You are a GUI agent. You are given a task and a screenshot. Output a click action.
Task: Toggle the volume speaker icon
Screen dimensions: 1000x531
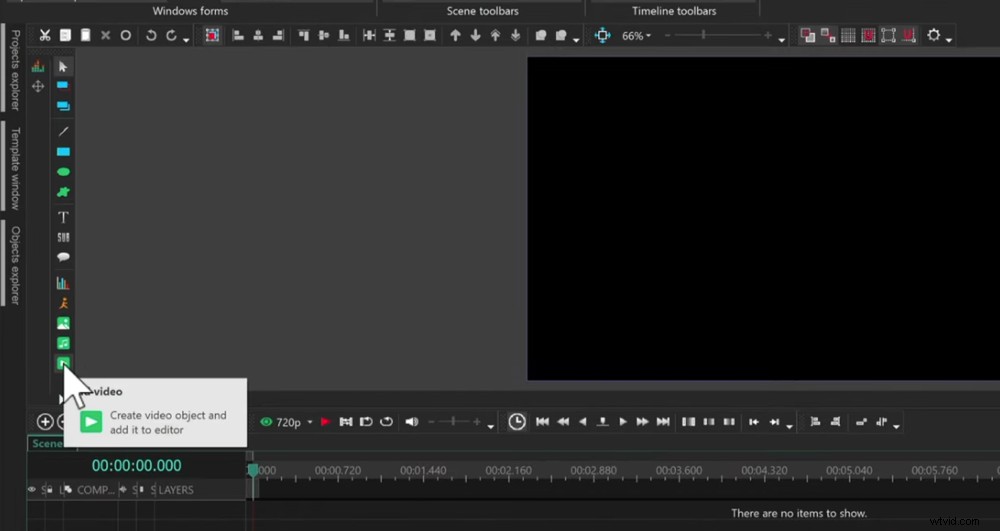pos(412,422)
